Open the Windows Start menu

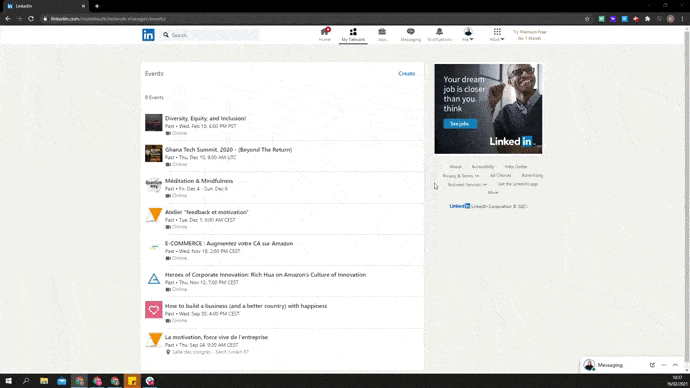point(8,381)
